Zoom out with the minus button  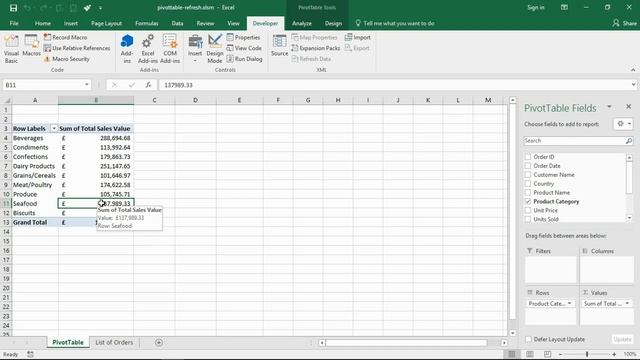coord(560,354)
